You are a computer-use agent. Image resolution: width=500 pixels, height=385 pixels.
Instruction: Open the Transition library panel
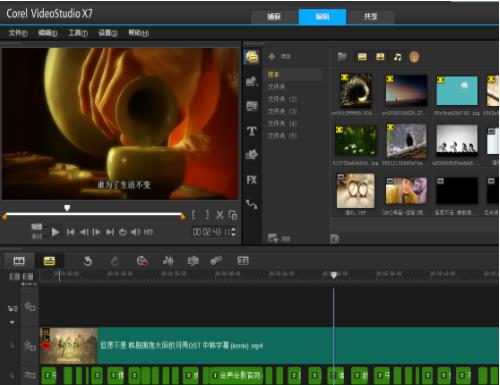[x=252, y=106]
